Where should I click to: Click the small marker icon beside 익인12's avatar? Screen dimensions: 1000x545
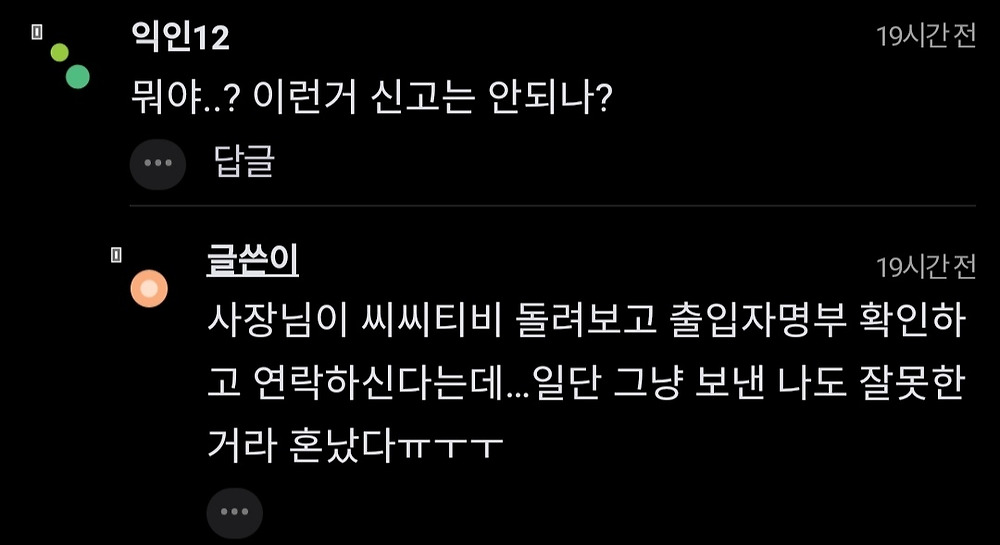click(37, 33)
